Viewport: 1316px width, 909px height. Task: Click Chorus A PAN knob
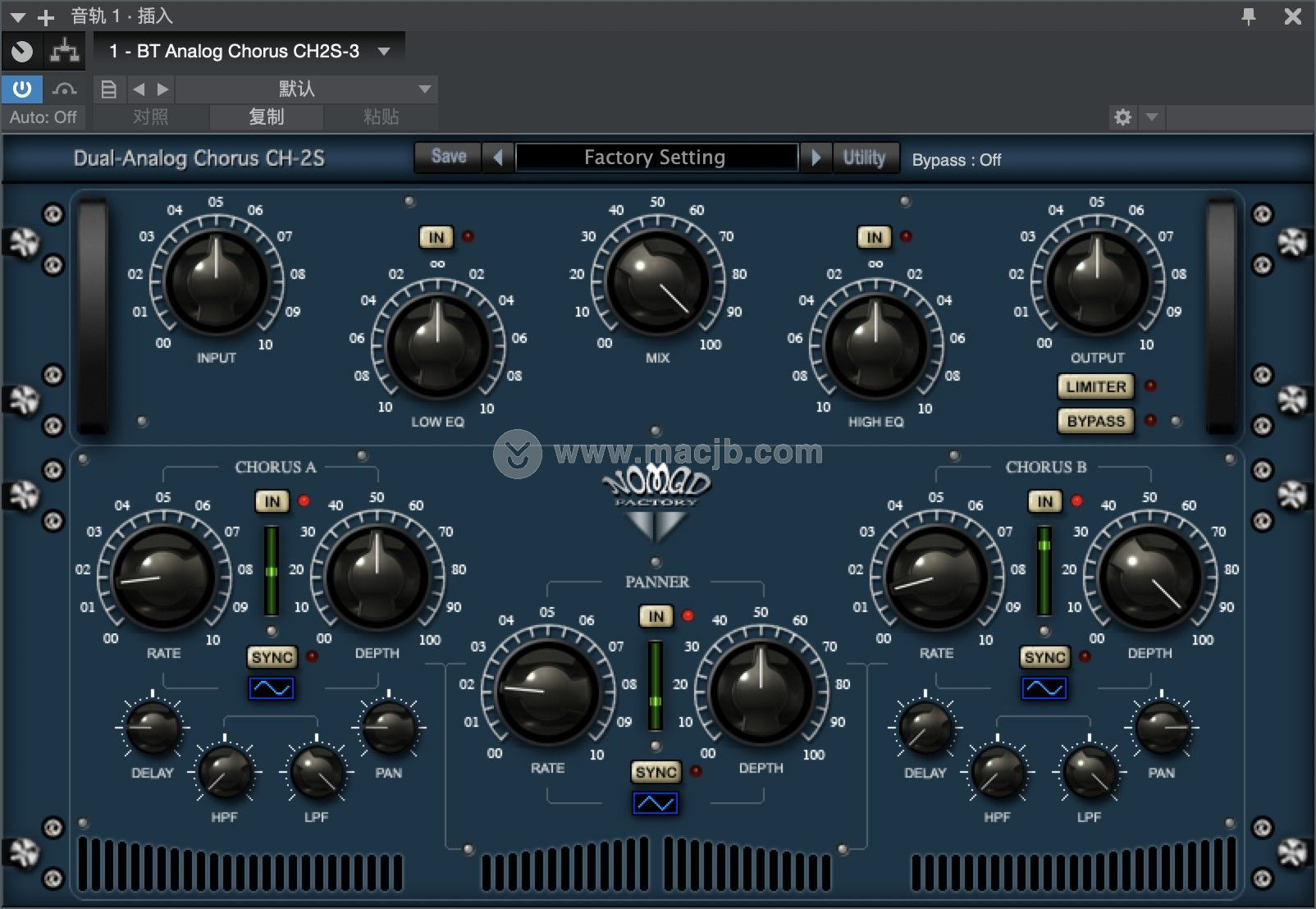coord(389,728)
